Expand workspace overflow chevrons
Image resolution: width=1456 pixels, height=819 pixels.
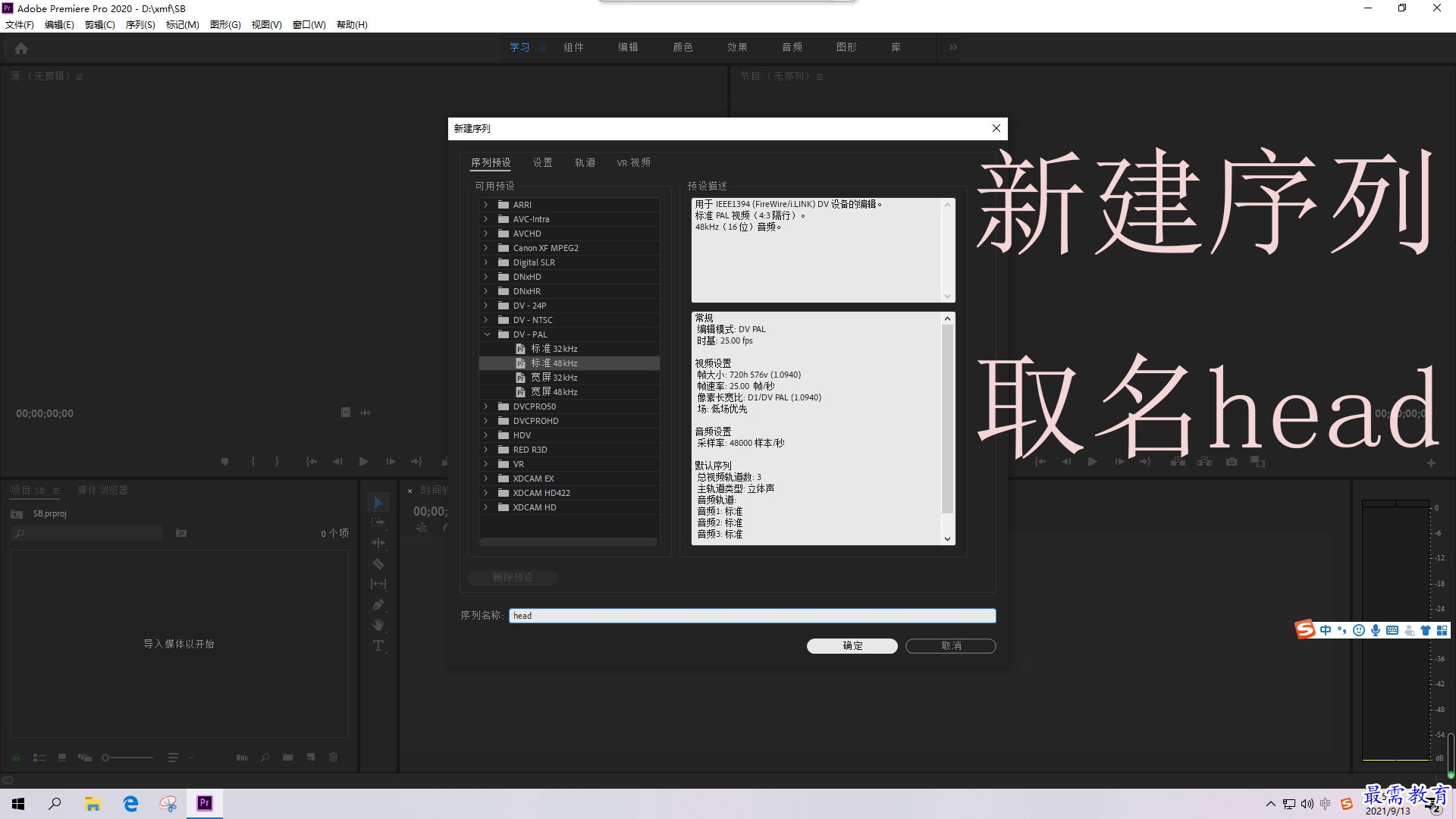[x=952, y=47]
